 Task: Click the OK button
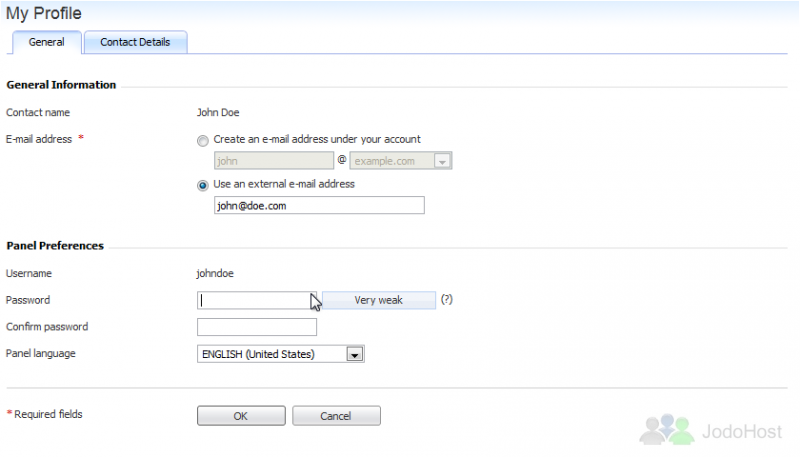241,416
